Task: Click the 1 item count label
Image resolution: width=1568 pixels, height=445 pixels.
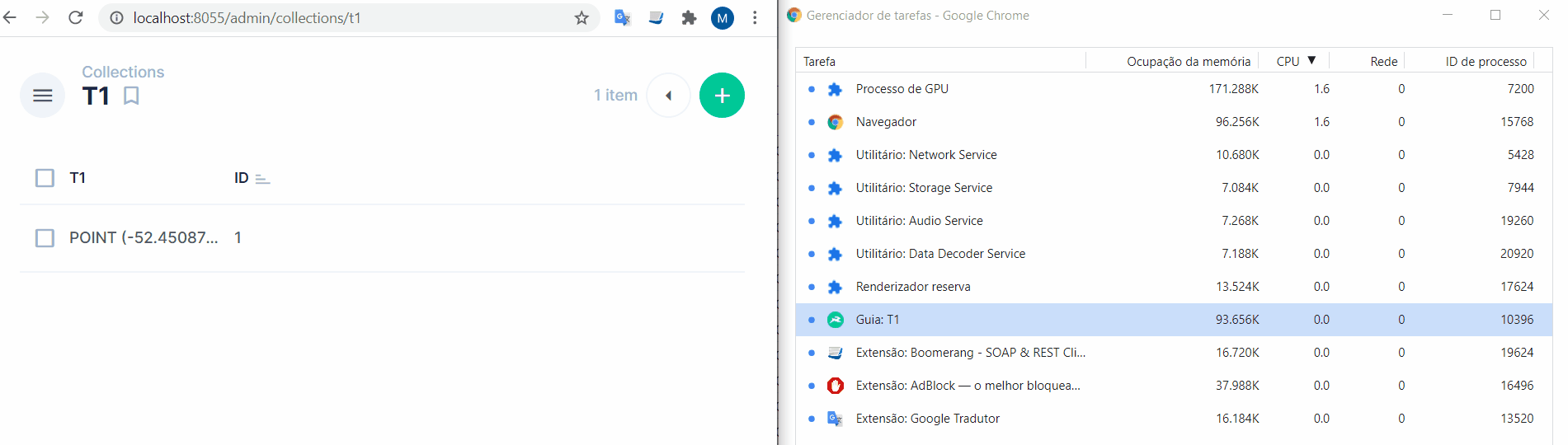Action: click(615, 96)
